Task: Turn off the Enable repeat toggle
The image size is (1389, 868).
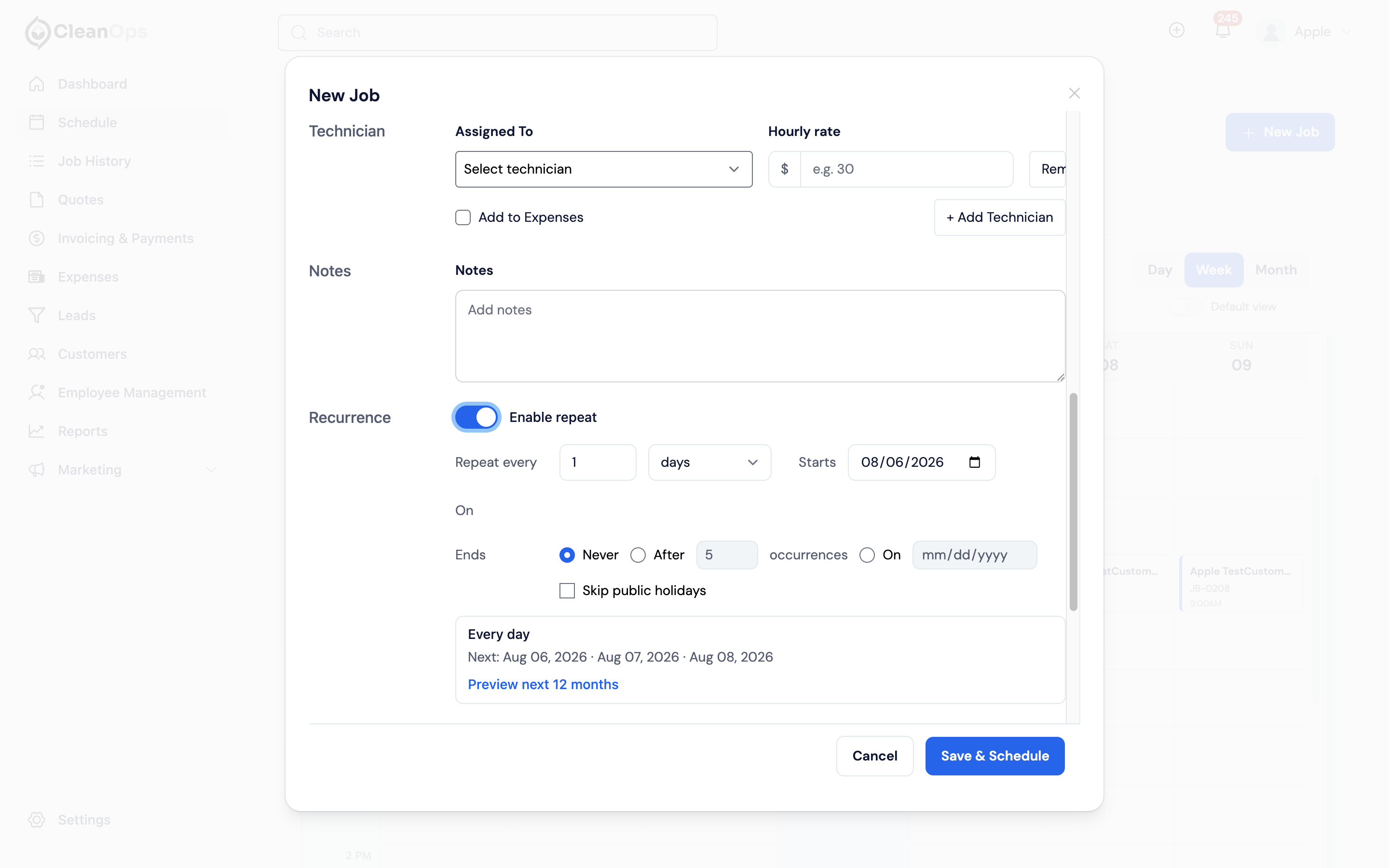Action: pos(476,417)
